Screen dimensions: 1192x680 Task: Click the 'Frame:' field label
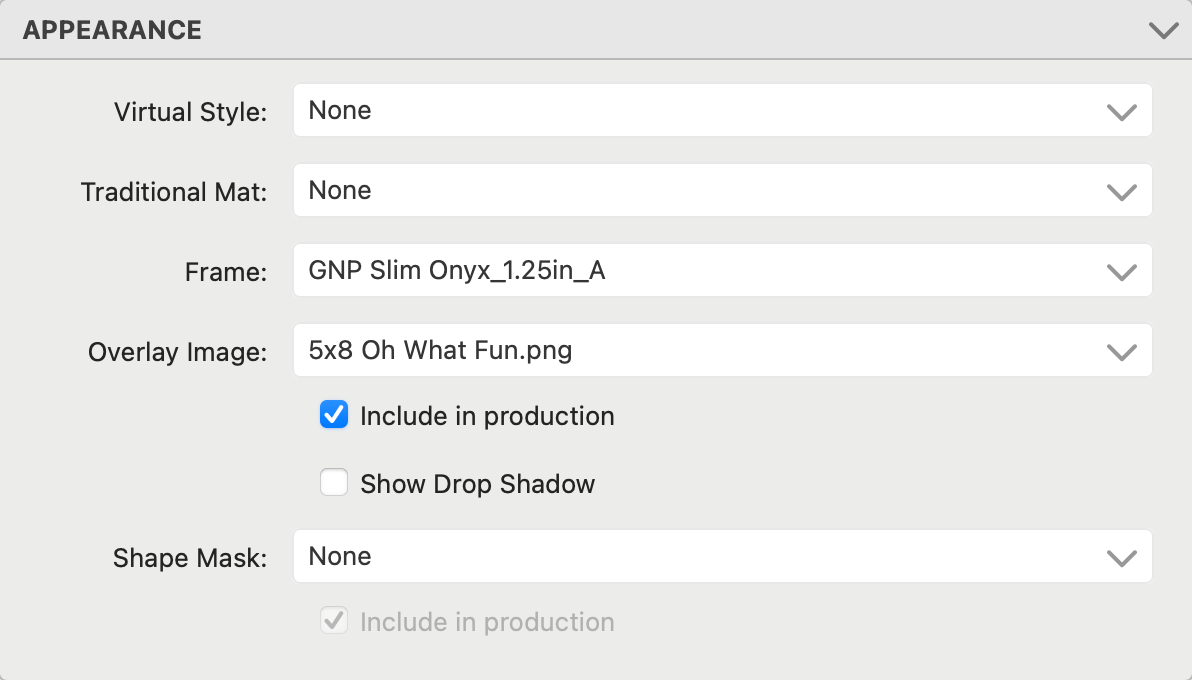tap(226, 272)
